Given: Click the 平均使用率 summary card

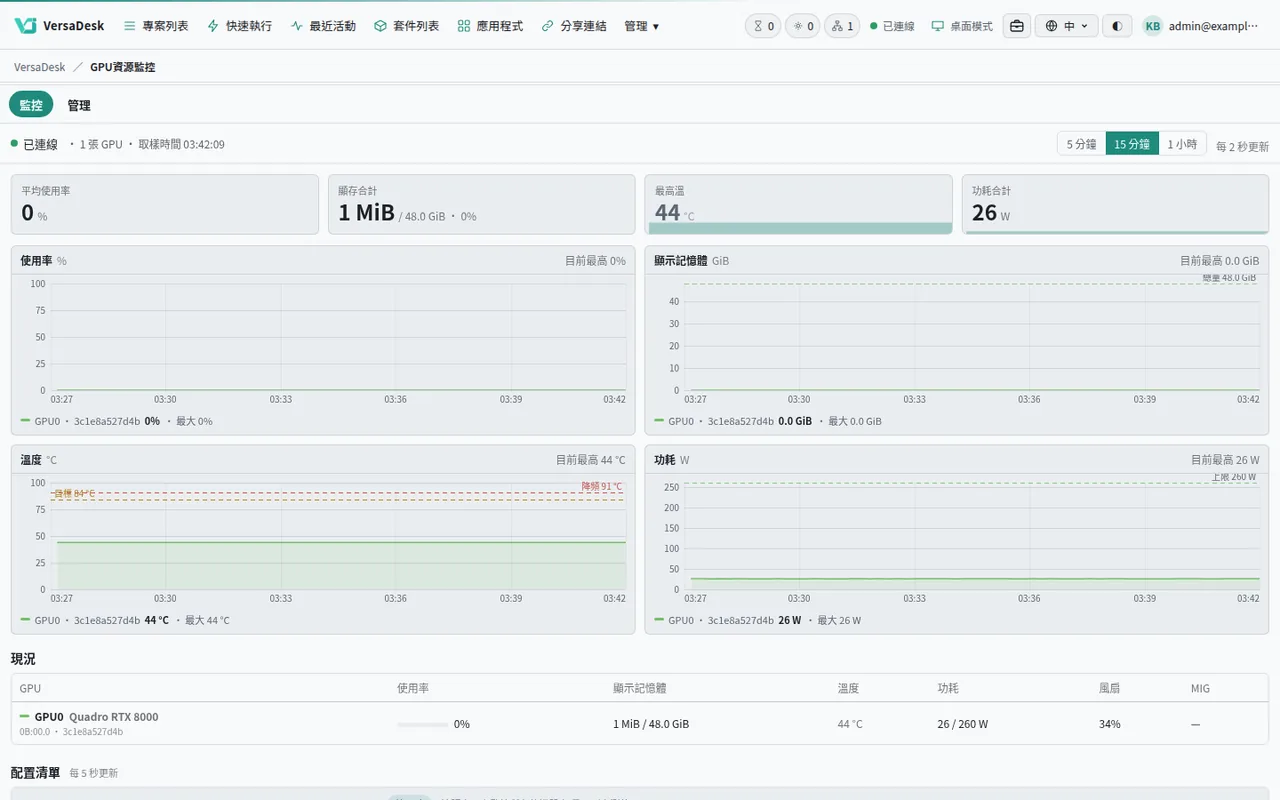Looking at the screenshot, I should 165,205.
